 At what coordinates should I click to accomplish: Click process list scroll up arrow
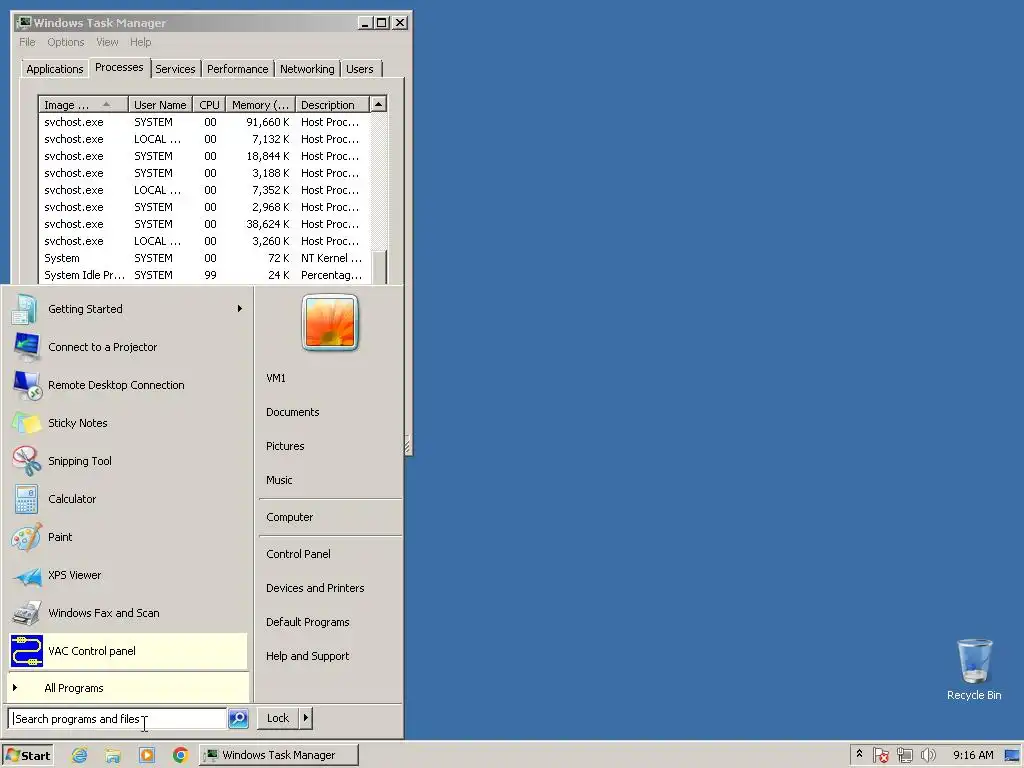pyautogui.click(x=379, y=104)
